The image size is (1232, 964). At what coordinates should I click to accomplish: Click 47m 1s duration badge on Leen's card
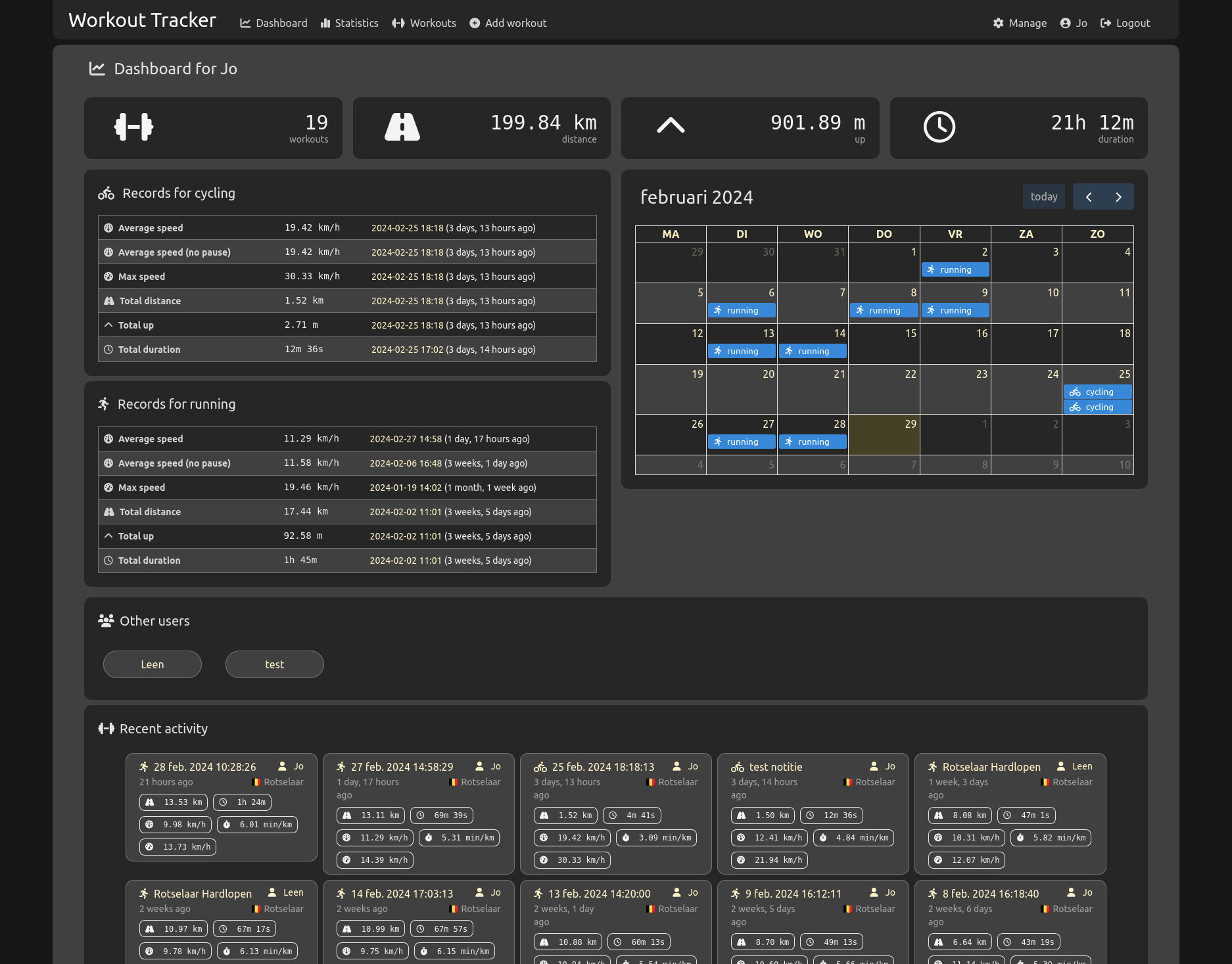tap(1026, 815)
